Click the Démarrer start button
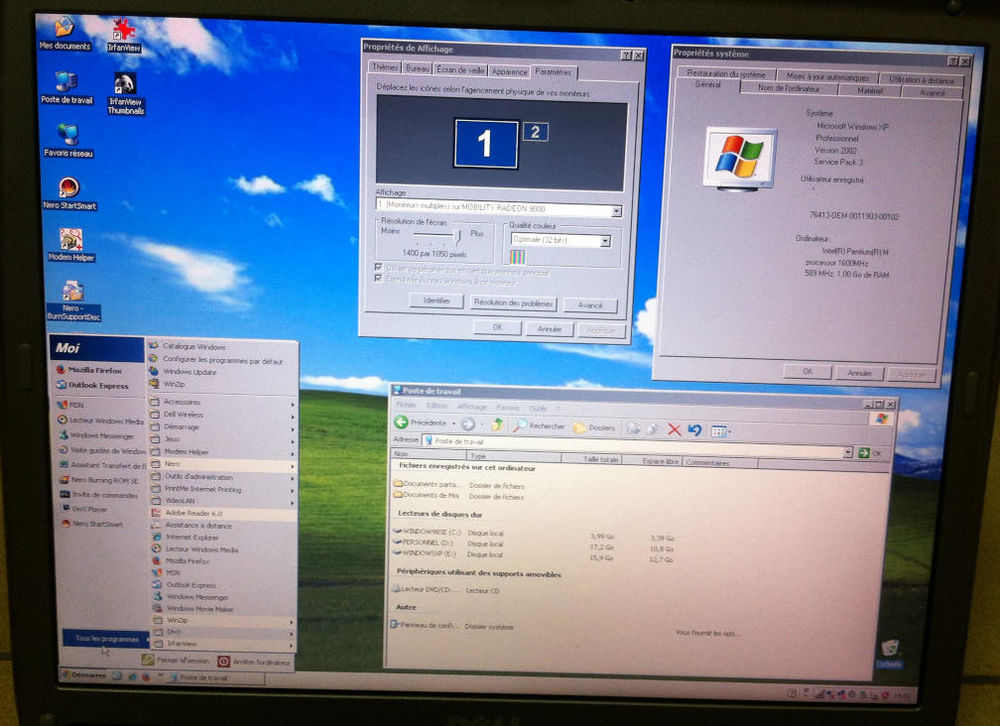The height and width of the screenshot is (726, 1000). coord(84,675)
